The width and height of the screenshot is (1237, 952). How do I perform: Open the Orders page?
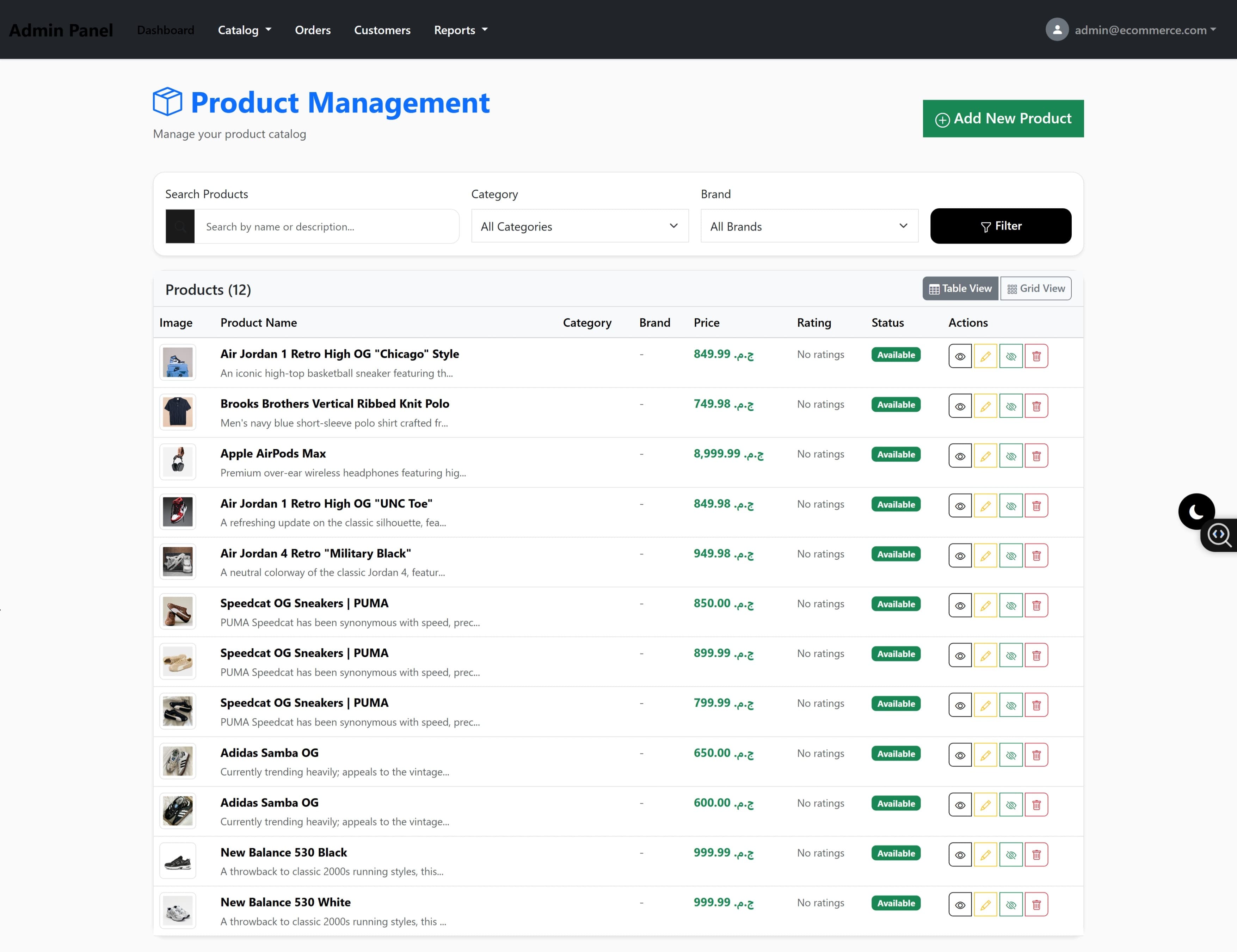(x=313, y=30)
